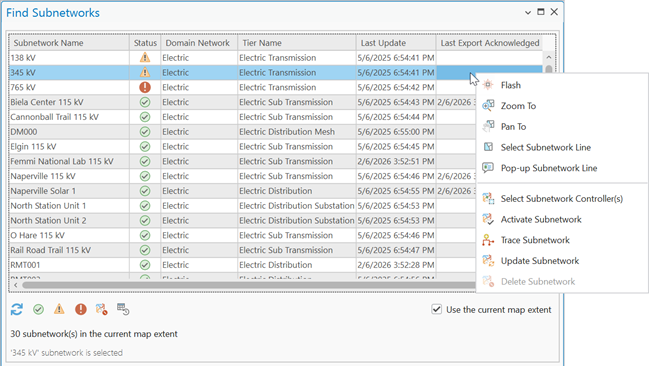Toggle the red exclamation invalid status filter

point(81,309)
